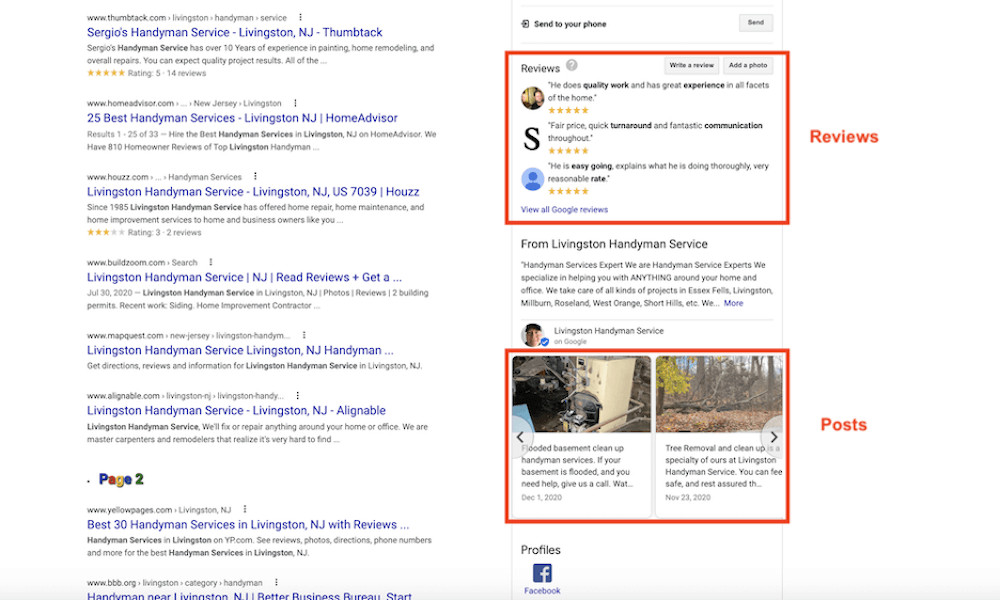Click 'From Livingston Handyman Service' heading

click(614, 244)
